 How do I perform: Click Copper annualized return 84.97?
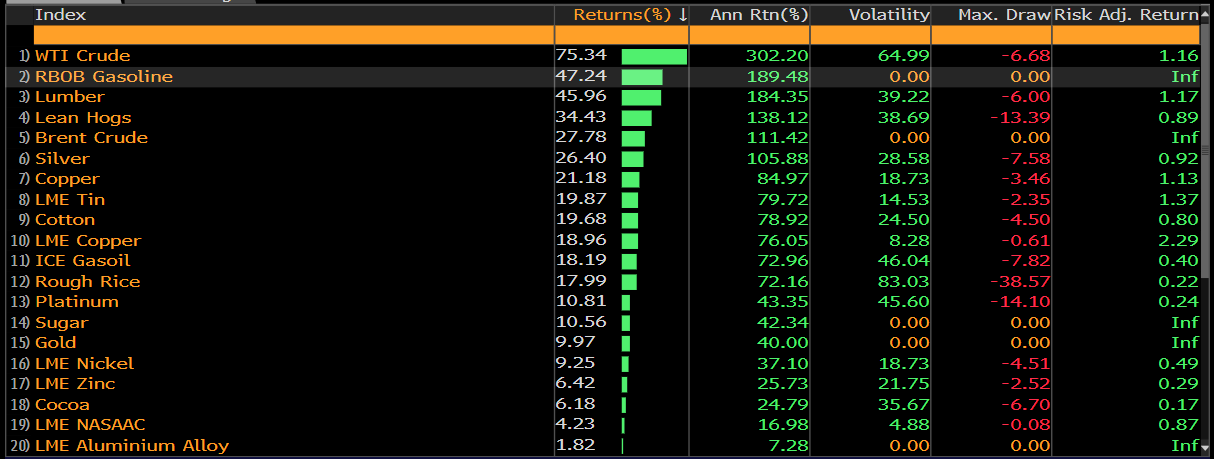pos(785,179)
